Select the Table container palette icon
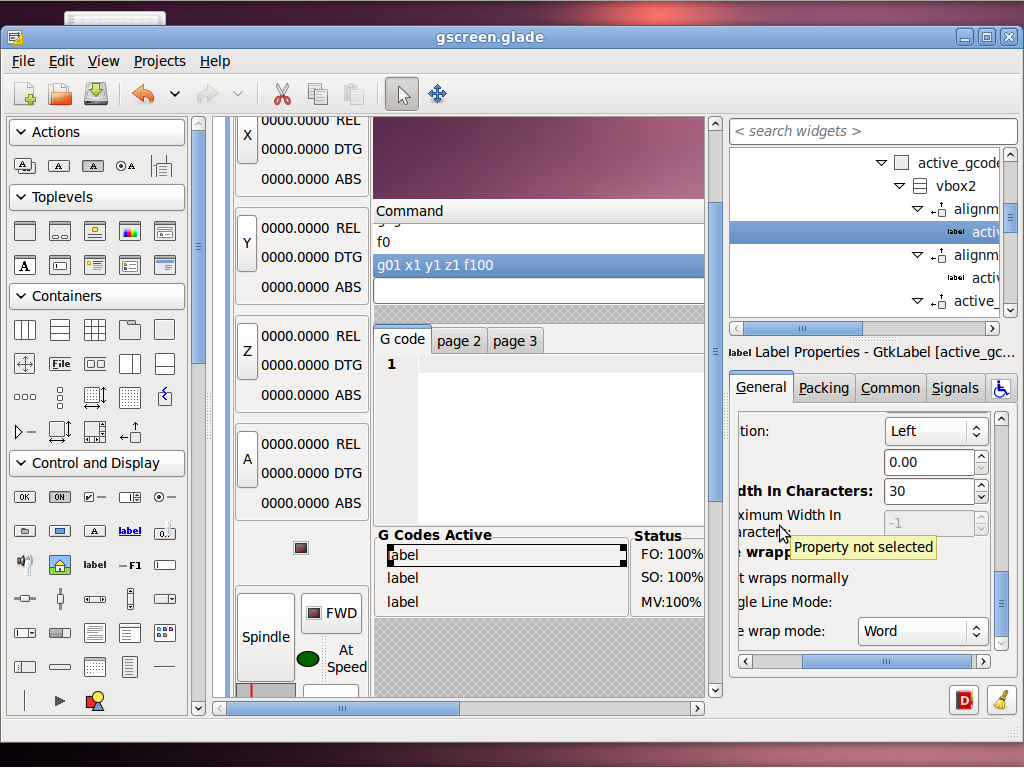The image size is (1024, 768). point(95,330)
